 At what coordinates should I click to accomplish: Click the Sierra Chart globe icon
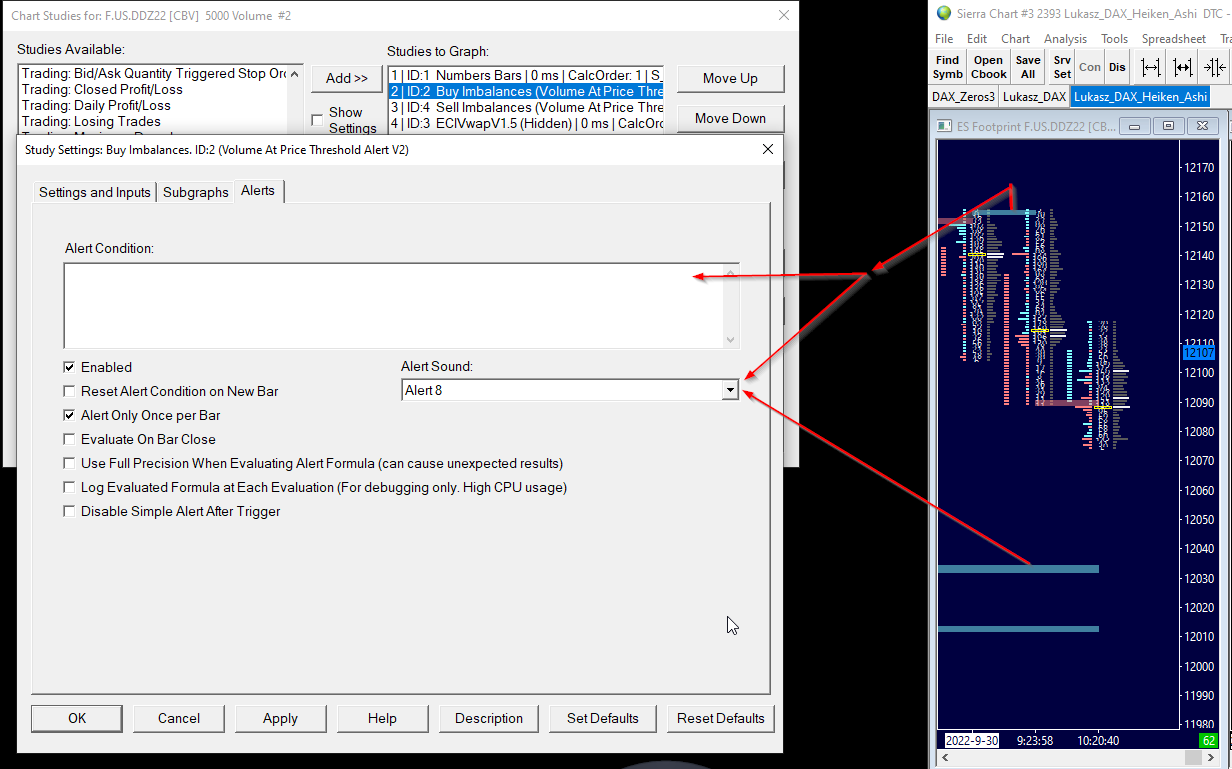(x=944, y=13)
